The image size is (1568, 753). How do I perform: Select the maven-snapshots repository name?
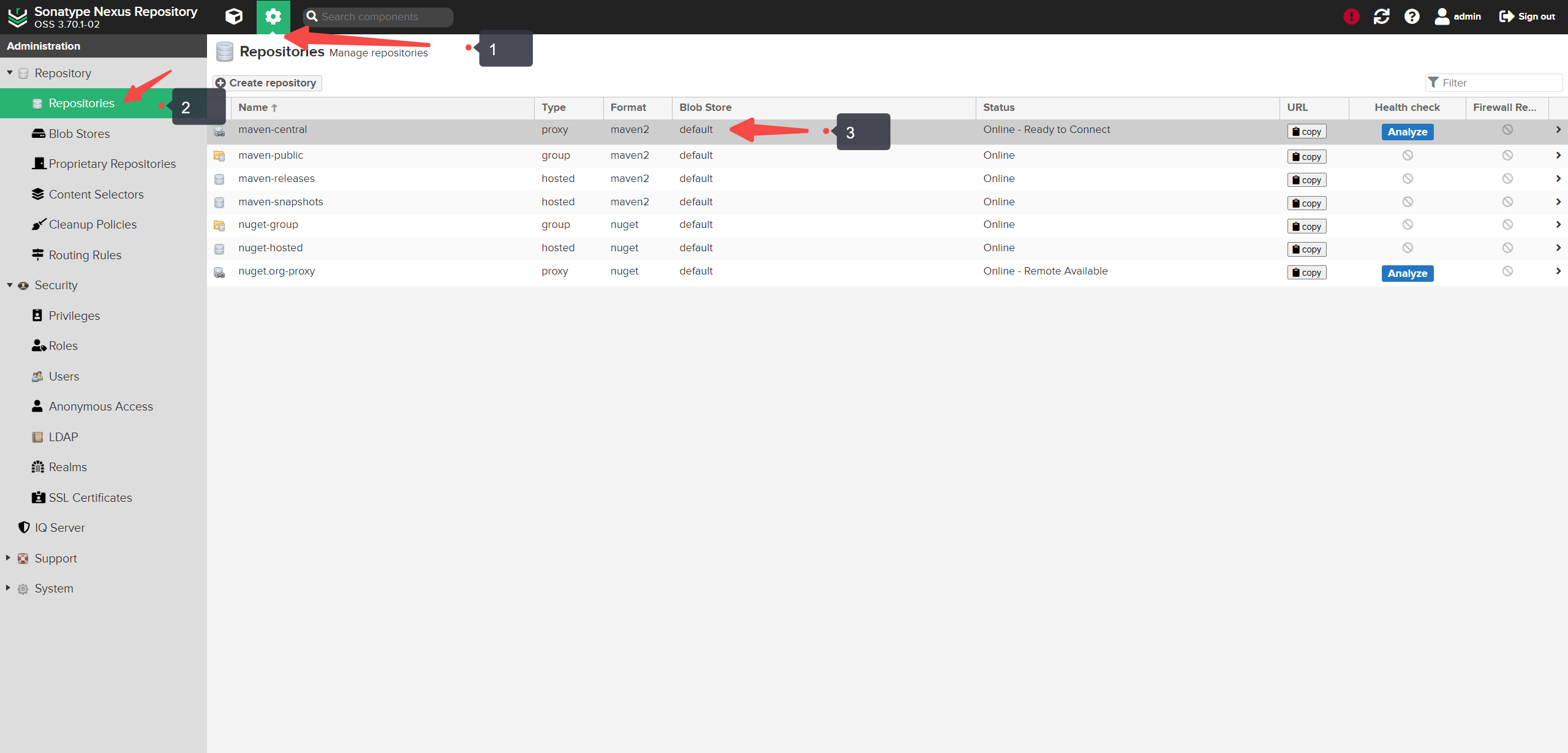tap(281, 202)
